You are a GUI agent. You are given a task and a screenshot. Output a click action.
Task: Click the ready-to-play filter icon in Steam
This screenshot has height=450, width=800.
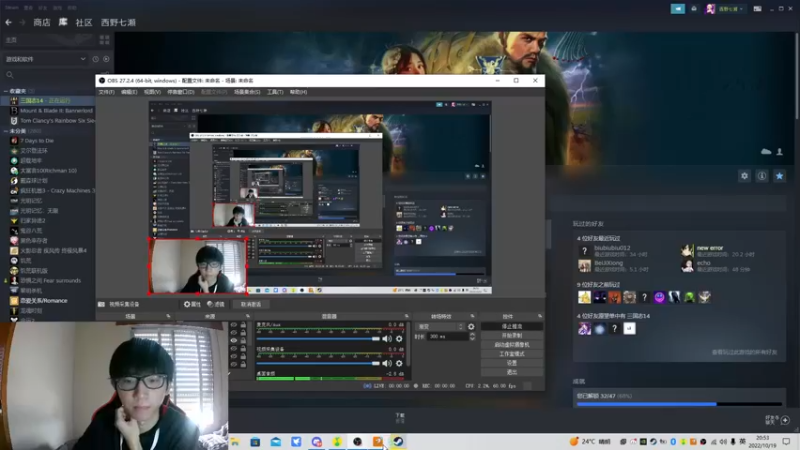pyautogui.click(x=106, y=59)
